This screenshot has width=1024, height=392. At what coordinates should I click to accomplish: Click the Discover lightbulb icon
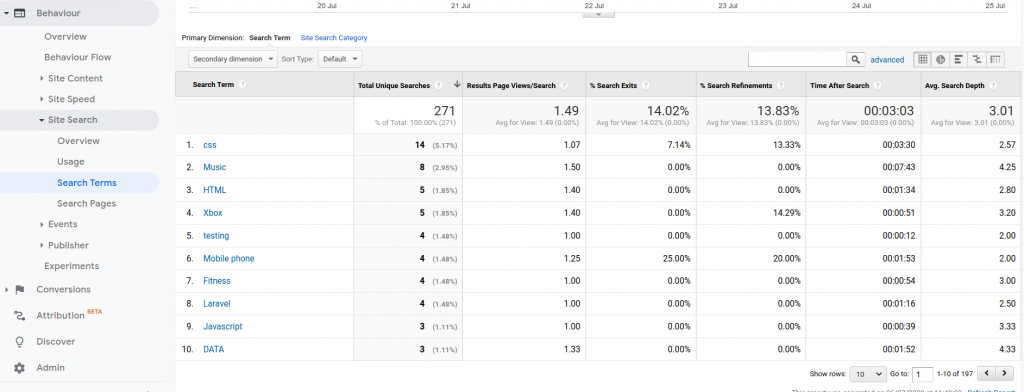coord(20,342)
